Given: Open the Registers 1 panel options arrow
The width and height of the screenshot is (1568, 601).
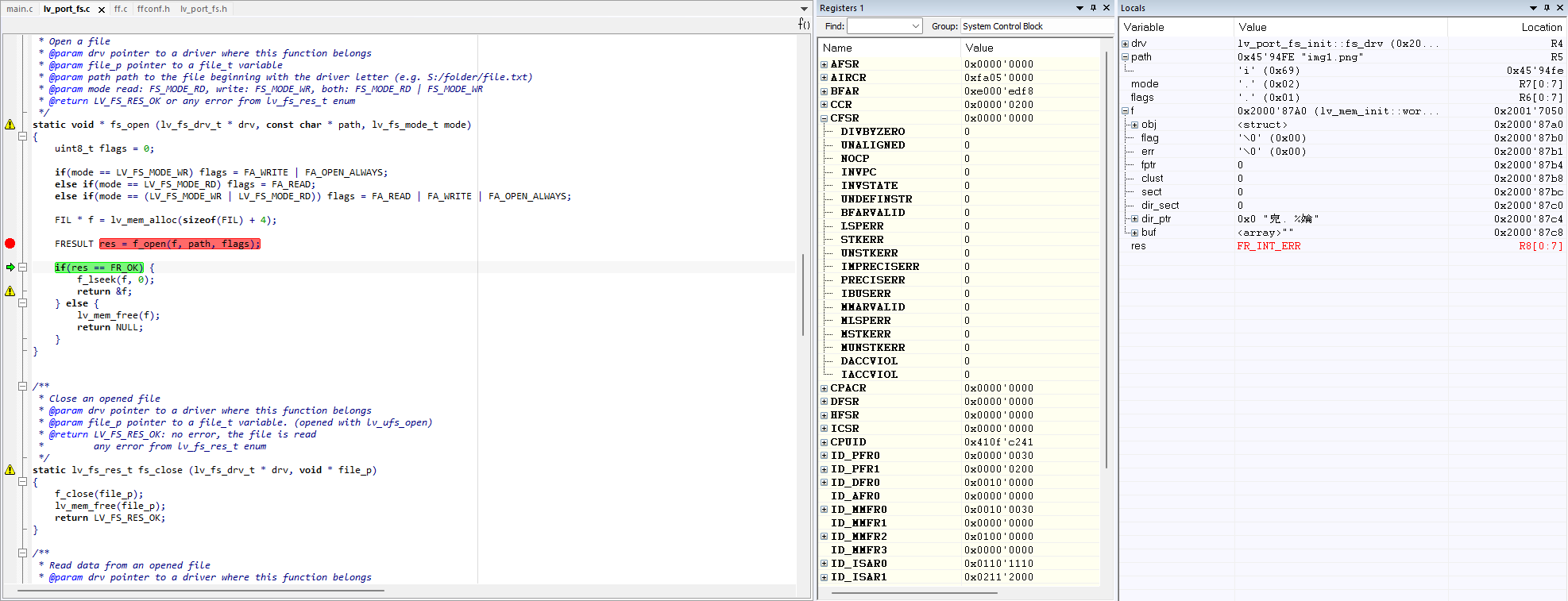Looking at the screenshot, I should [1079, 8].
